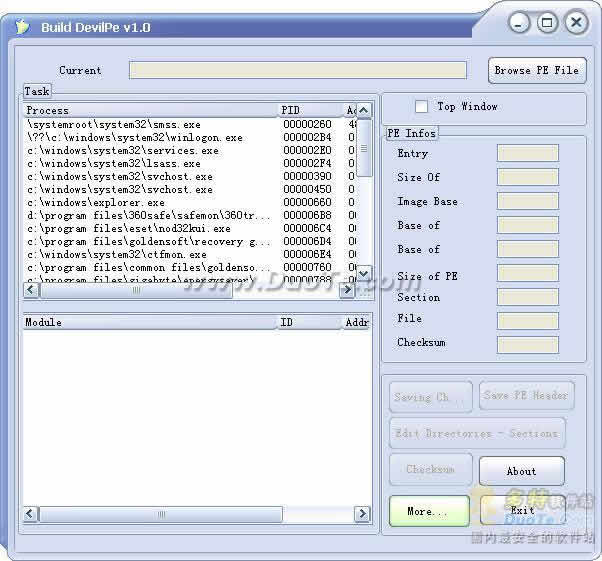The width and height of the screenshot is (602, 561).
Task: Click the Size Of value field
Action: click(528, 177)
